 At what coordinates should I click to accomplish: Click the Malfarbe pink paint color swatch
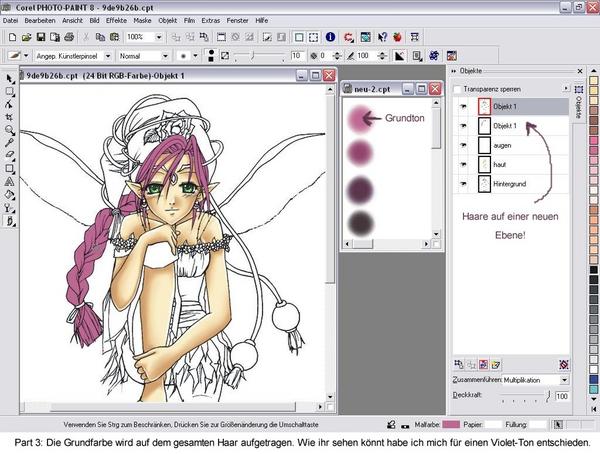451,425
